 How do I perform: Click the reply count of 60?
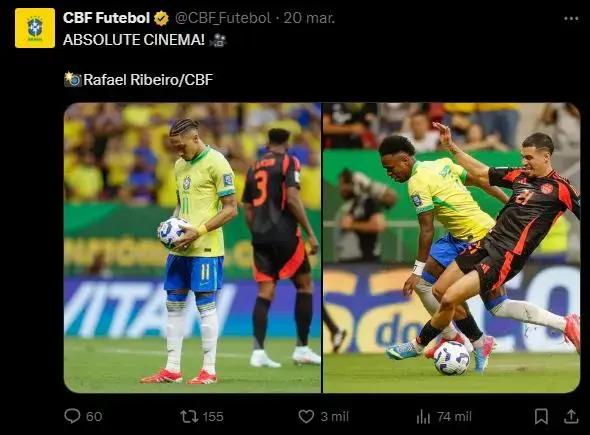(x=94, y=417)
